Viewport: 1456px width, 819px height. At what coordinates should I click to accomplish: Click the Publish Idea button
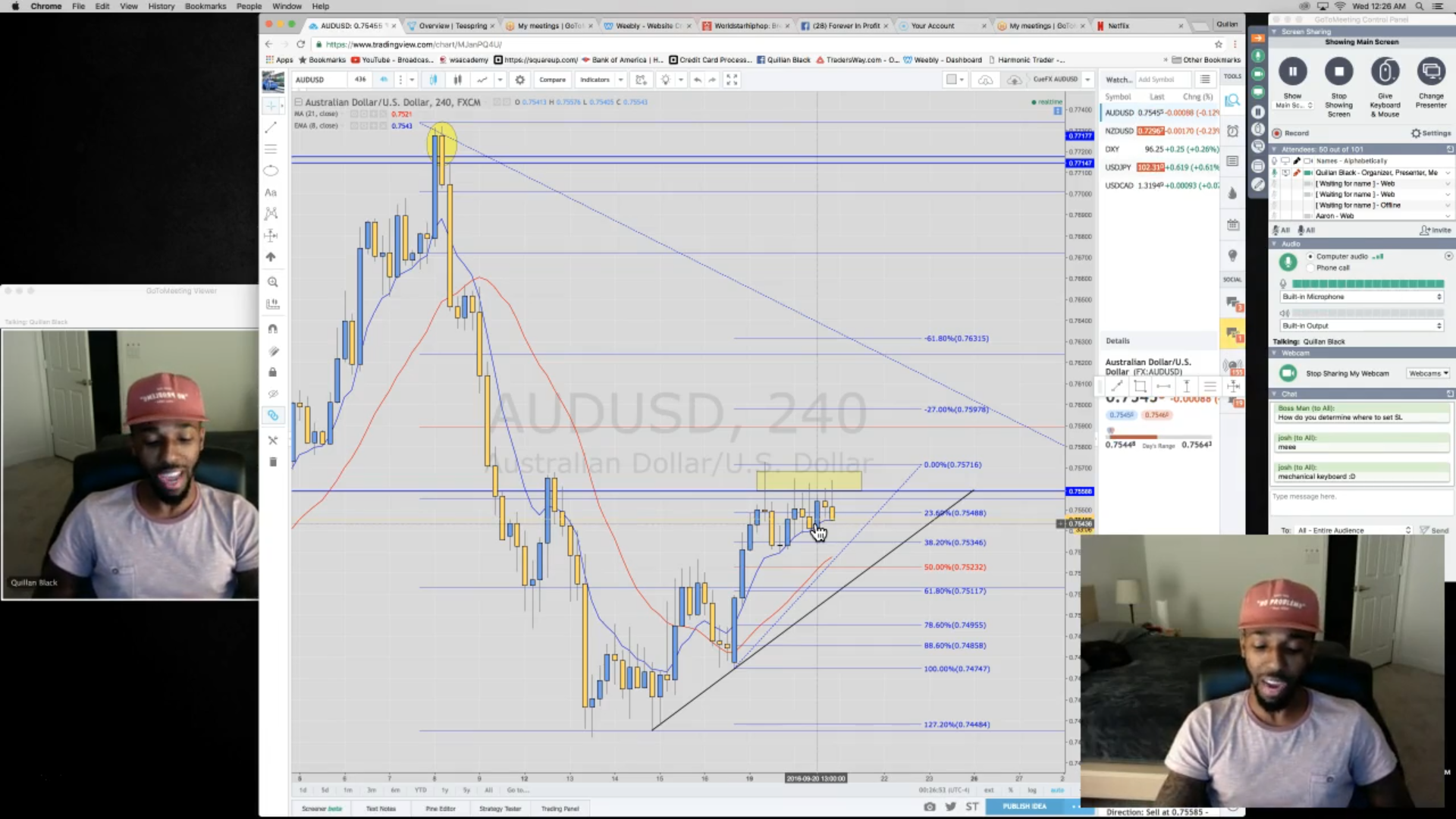(1025, 806)
